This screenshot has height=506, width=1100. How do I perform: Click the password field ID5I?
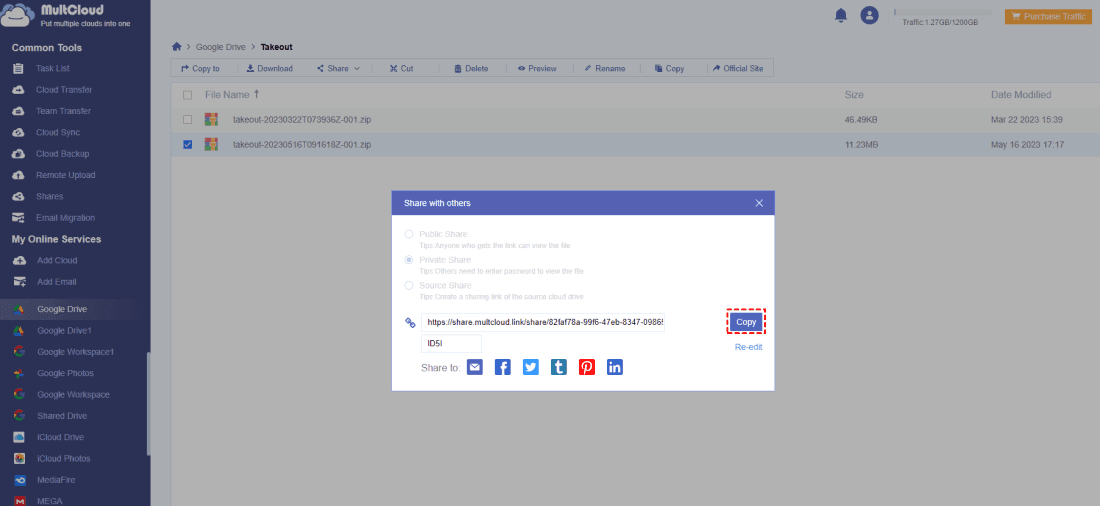[x=452, y=344]
